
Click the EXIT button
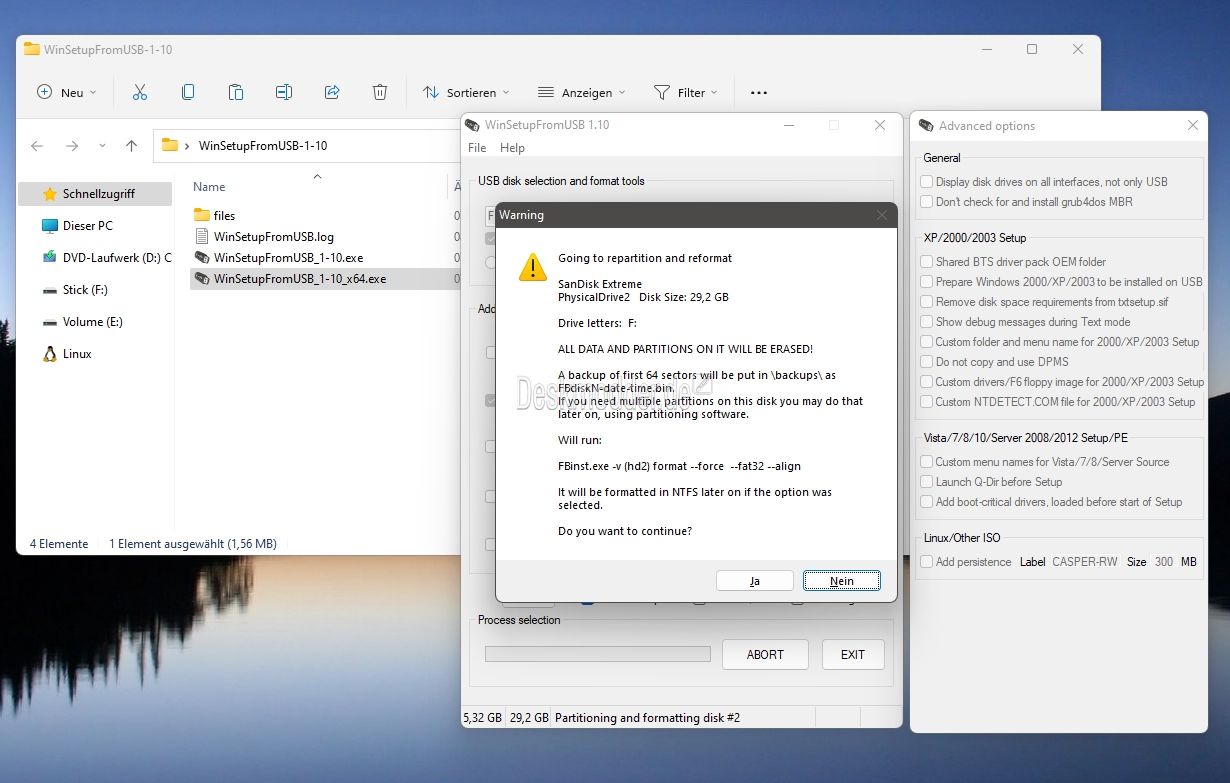853,655
